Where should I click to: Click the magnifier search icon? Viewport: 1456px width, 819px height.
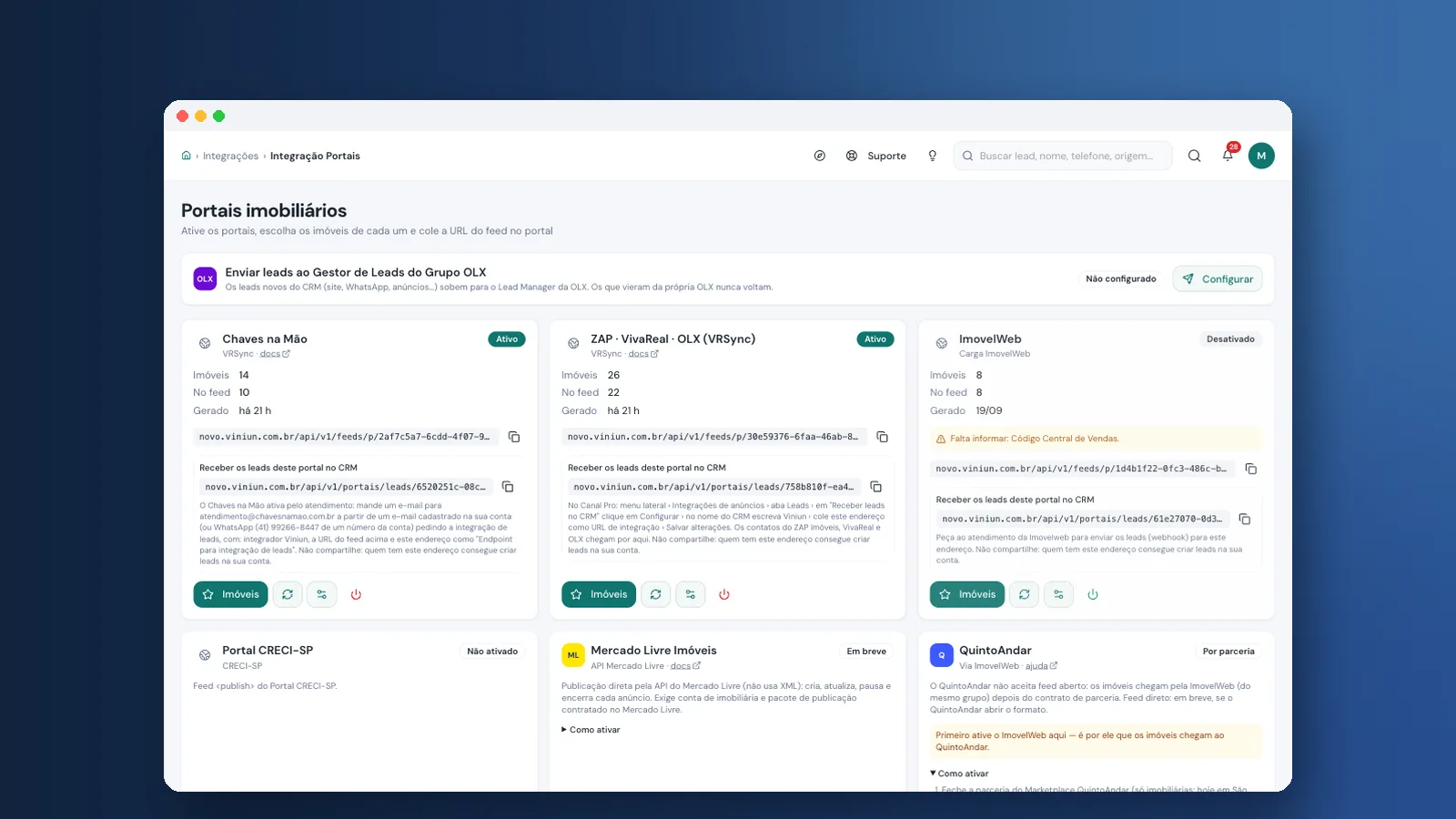pyautogui.click(x=1195, y=156)
